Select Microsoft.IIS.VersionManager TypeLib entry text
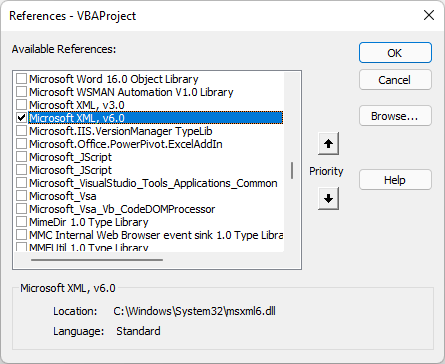 (x=121, y=131)
